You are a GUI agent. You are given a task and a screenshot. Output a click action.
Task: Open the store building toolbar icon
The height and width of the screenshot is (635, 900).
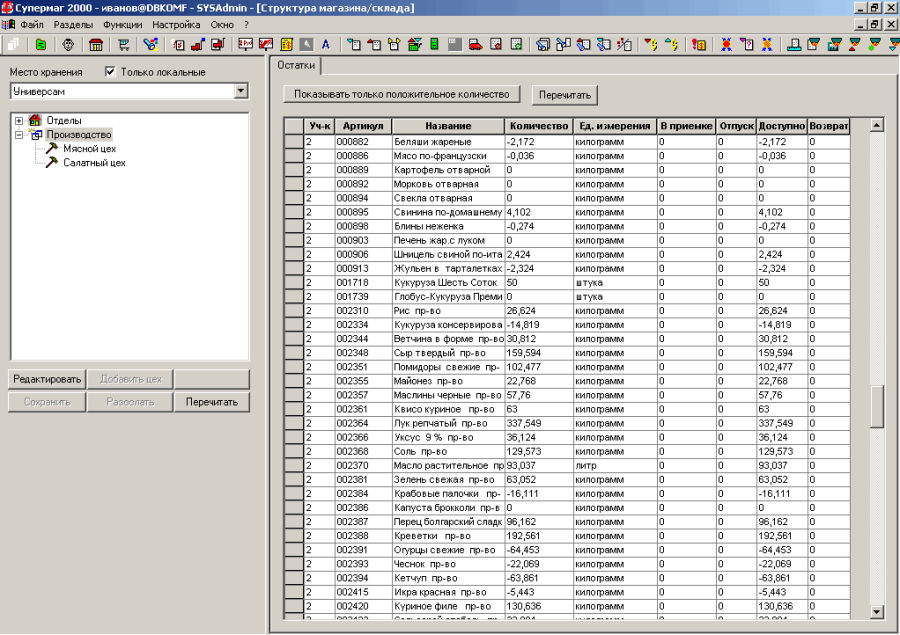[96, 45]
